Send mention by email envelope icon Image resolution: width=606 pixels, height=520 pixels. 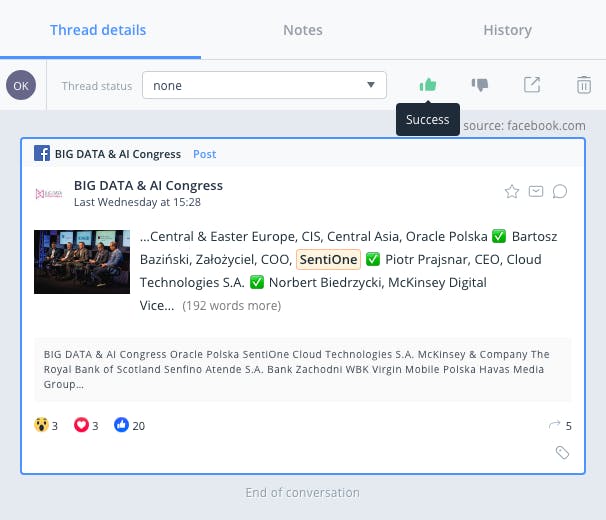[536, 191]
